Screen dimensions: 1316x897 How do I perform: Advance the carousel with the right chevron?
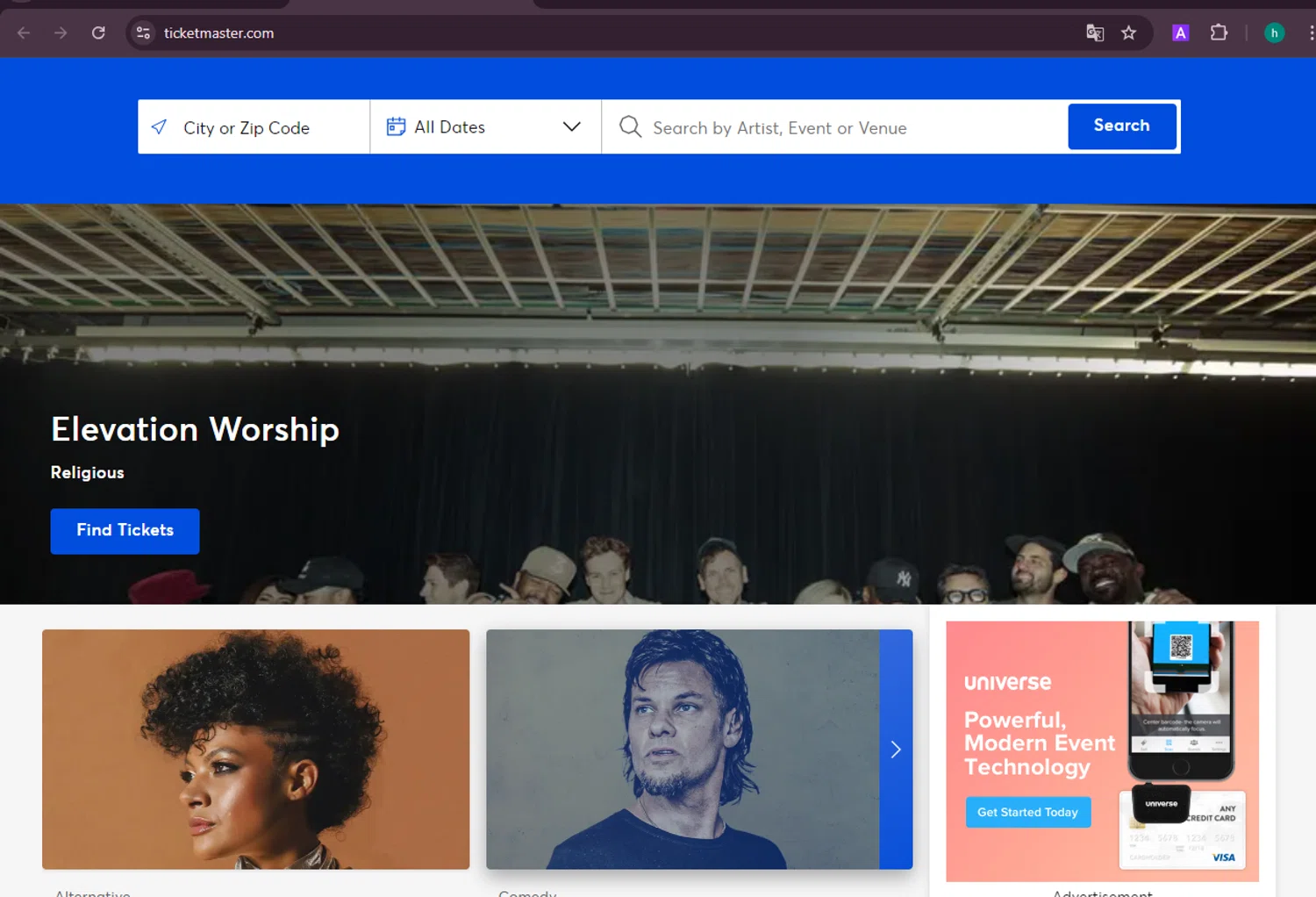coord(896,750)
